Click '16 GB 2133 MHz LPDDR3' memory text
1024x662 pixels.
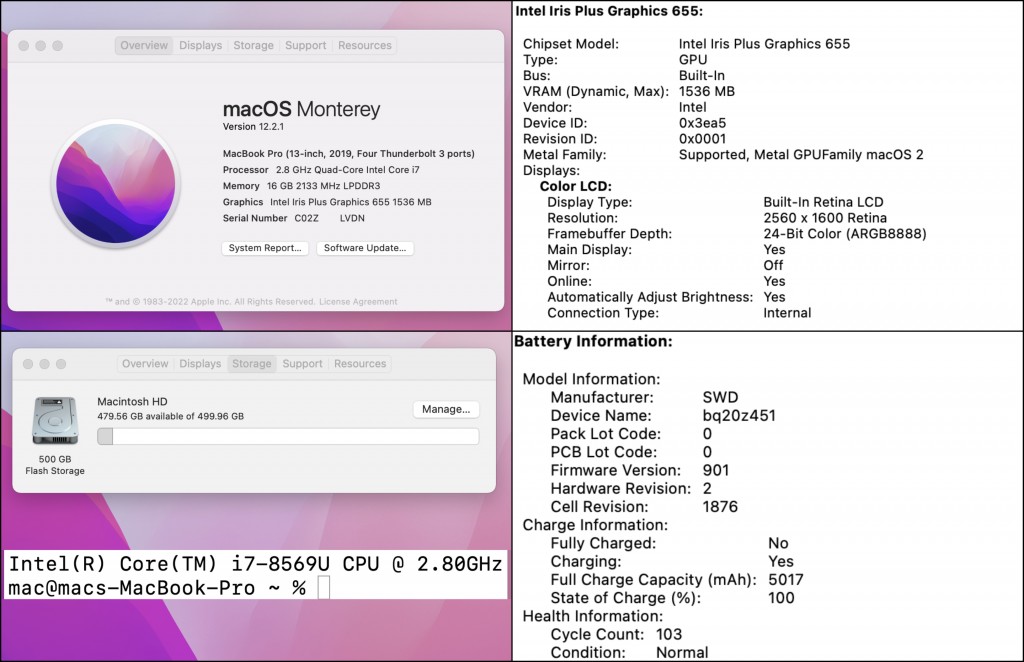click(323, 186)
